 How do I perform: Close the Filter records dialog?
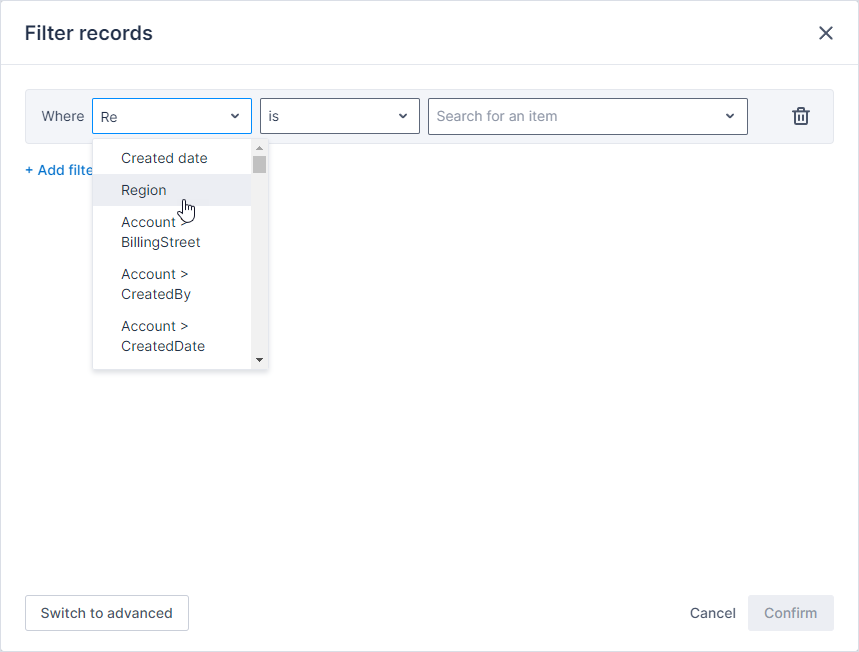(x=825, y=32)
